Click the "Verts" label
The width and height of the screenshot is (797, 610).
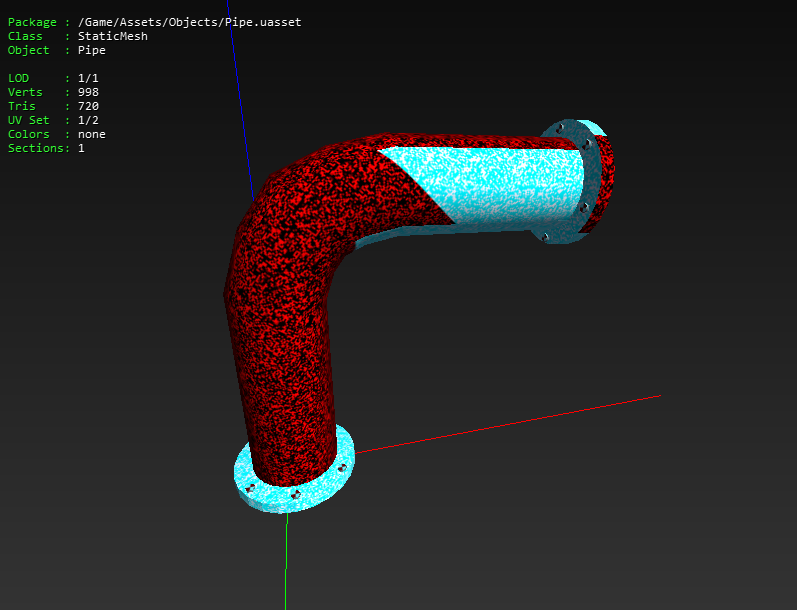click(25, 92)
